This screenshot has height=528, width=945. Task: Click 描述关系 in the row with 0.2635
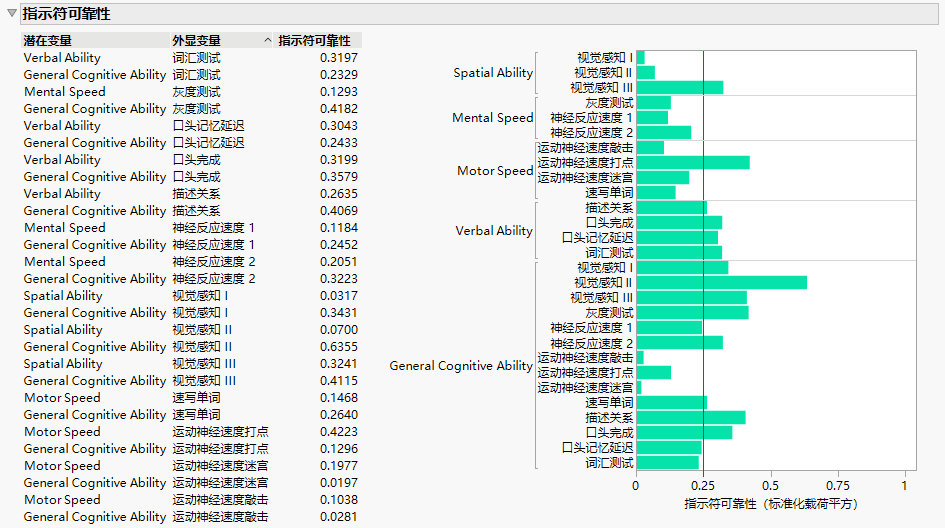click(x=196, y=193)
